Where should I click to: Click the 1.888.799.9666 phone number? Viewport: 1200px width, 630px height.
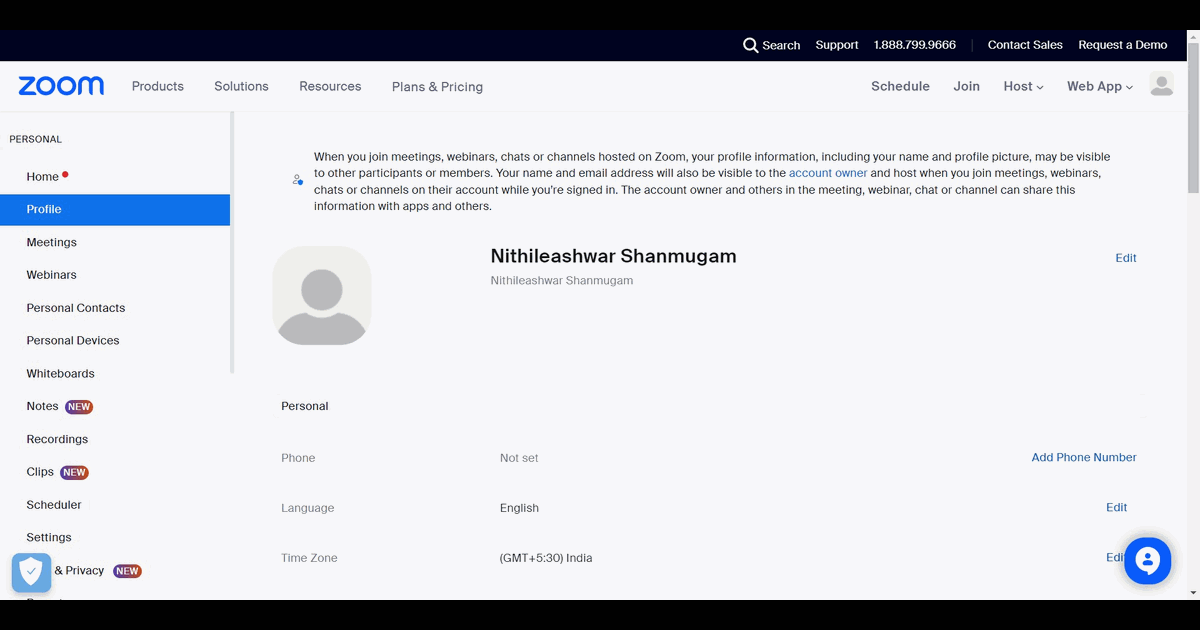tap(914, 45)
